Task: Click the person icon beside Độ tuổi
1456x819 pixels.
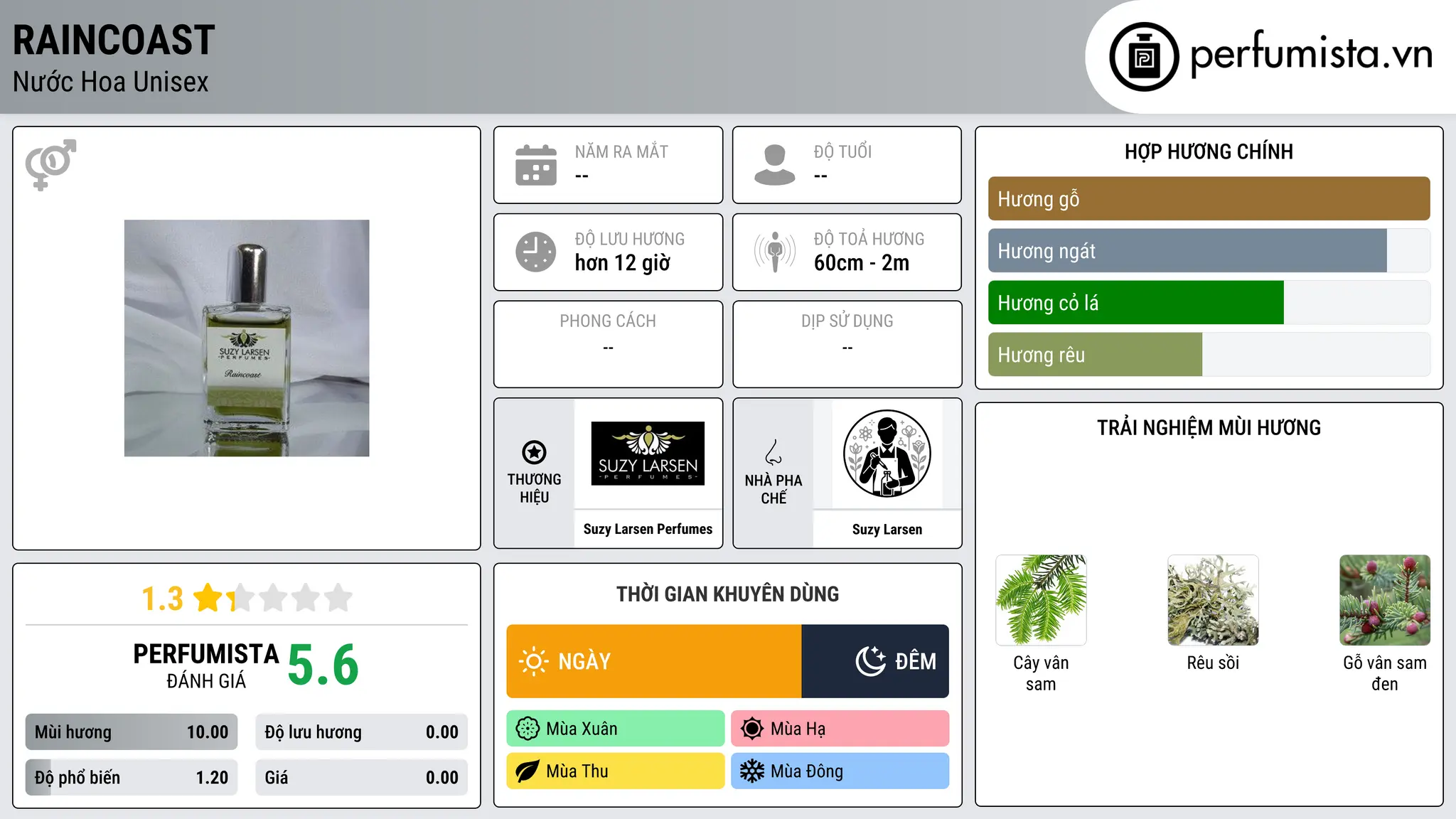Action: click(x=775, y=165)
